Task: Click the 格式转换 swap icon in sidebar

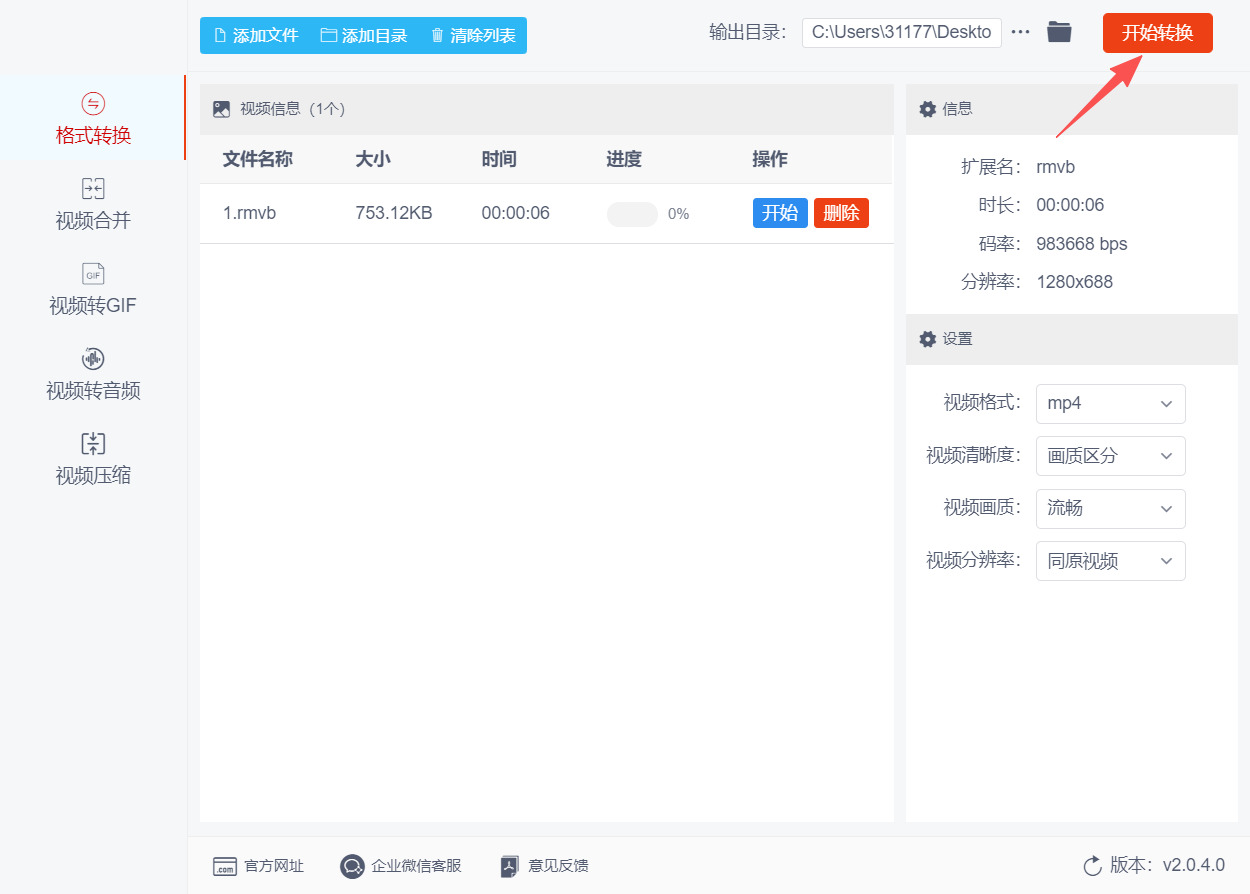Action: click(93, 104)
